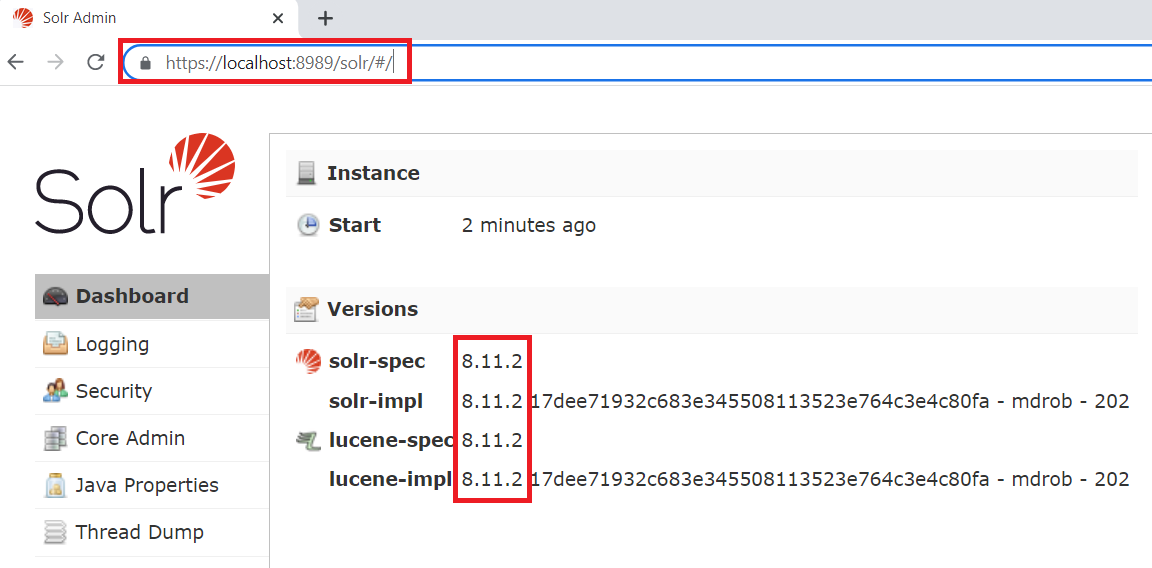Screen dimensions: 1152x568
Task: Go back using browser back arrow
Action: point(16,62)
